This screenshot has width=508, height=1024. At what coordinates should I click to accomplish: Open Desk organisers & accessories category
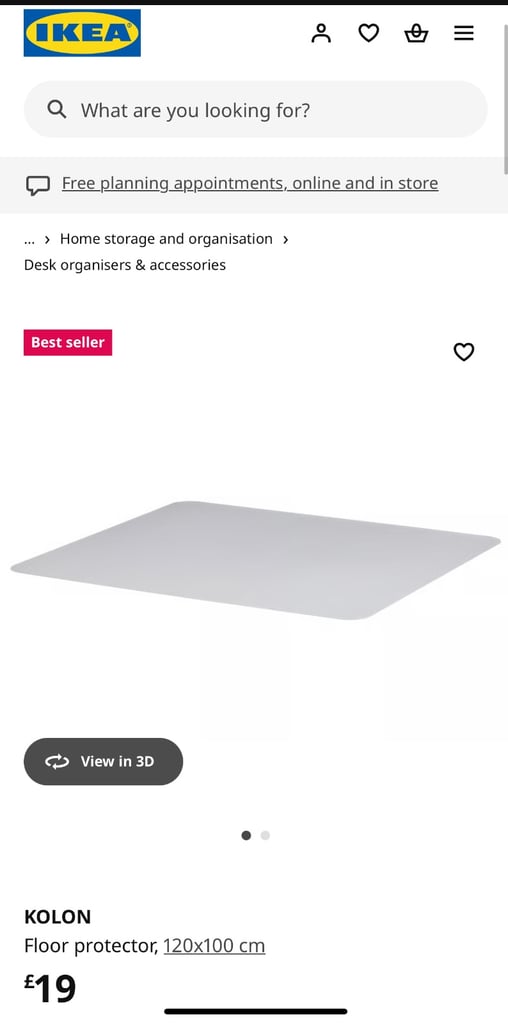[x=125, y=265]
